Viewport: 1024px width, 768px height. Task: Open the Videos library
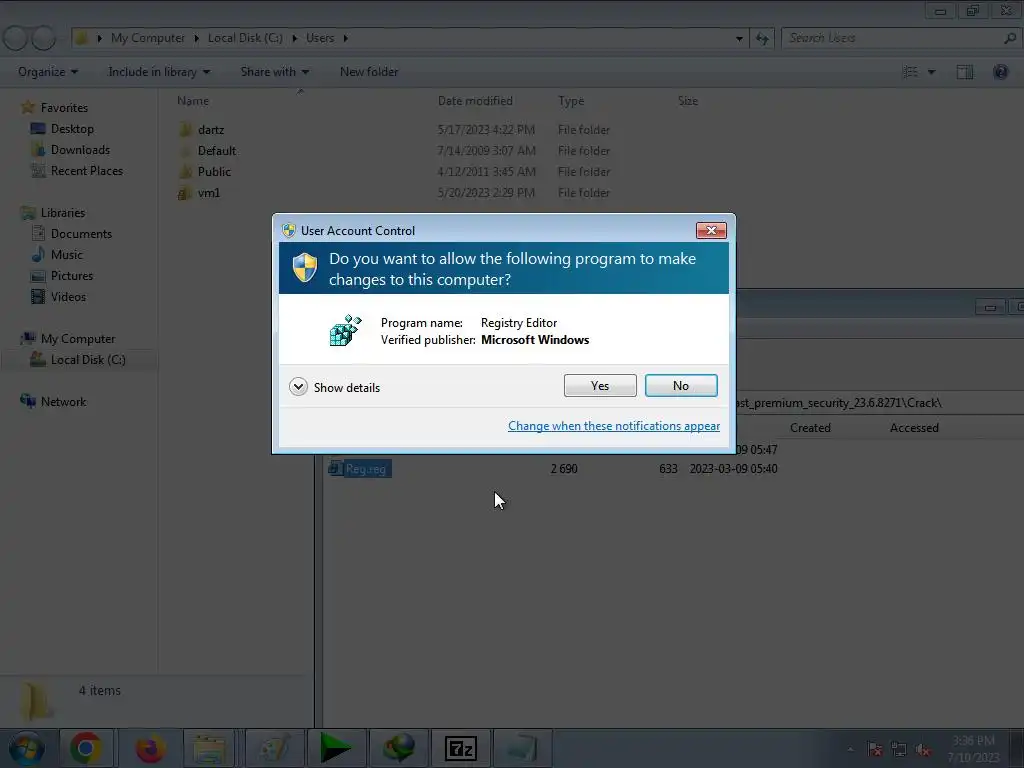pyautogui.click(x=68, y=296)
